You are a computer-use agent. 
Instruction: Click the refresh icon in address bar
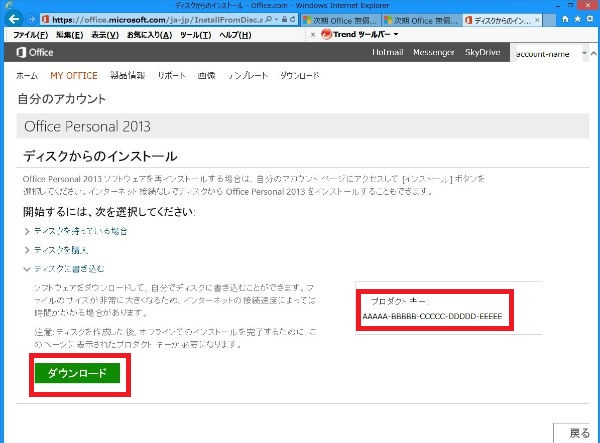(x=293, y=19)
